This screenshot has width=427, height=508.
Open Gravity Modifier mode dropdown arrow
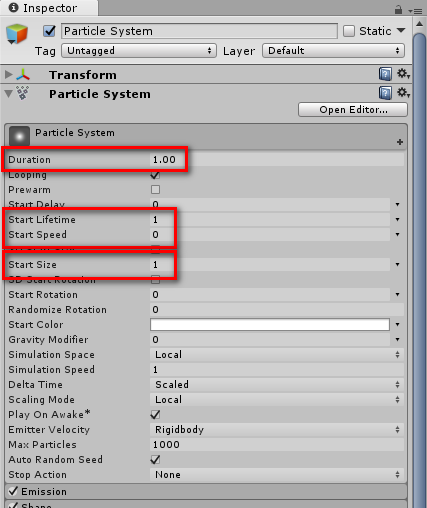tap(397, 339)
